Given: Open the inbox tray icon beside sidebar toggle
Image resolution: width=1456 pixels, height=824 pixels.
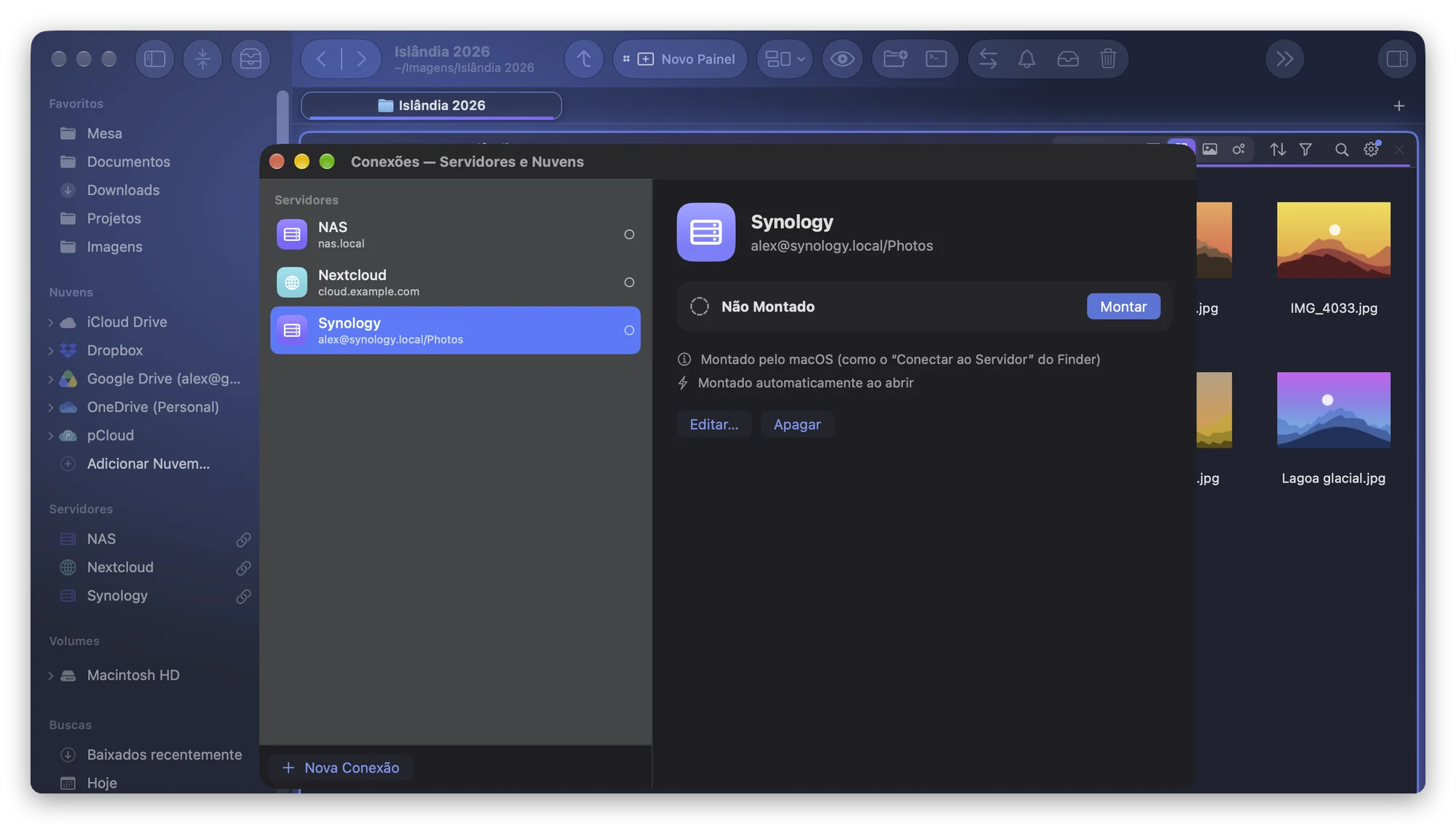Looking at the screenshot, I should pos(250,59).
